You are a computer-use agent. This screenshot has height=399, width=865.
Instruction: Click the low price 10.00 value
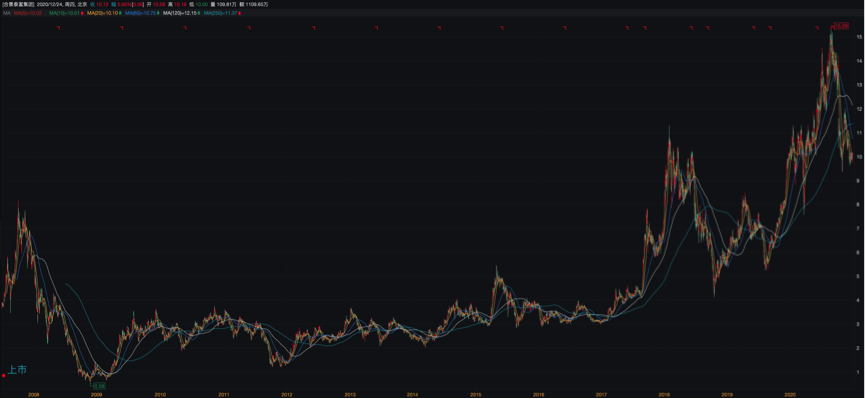pyautogui.click(x=201, y=4)
